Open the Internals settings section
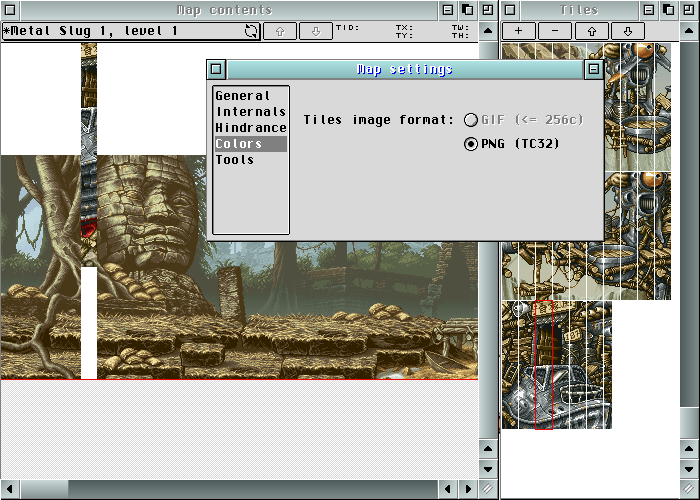 250,112
